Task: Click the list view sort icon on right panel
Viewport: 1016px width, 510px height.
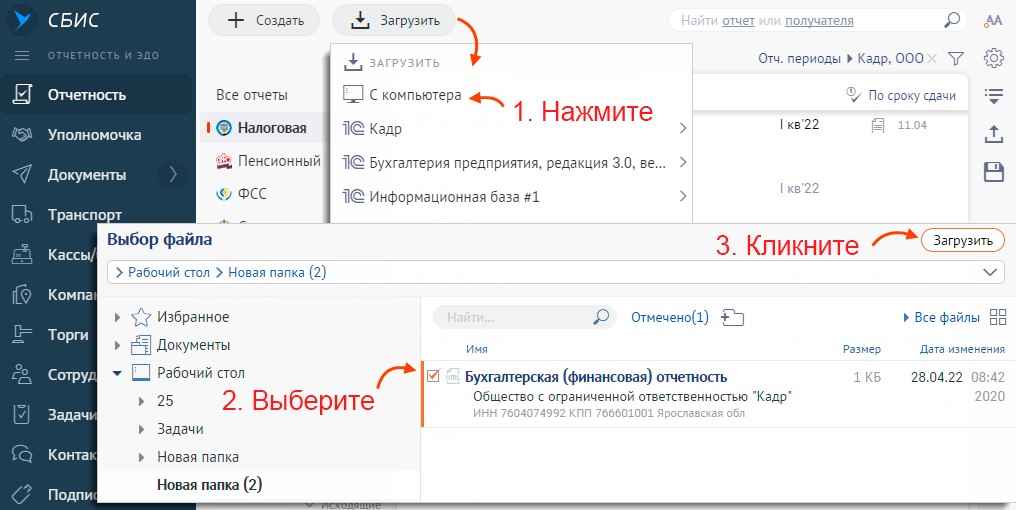Action: (x=993, y=96)
